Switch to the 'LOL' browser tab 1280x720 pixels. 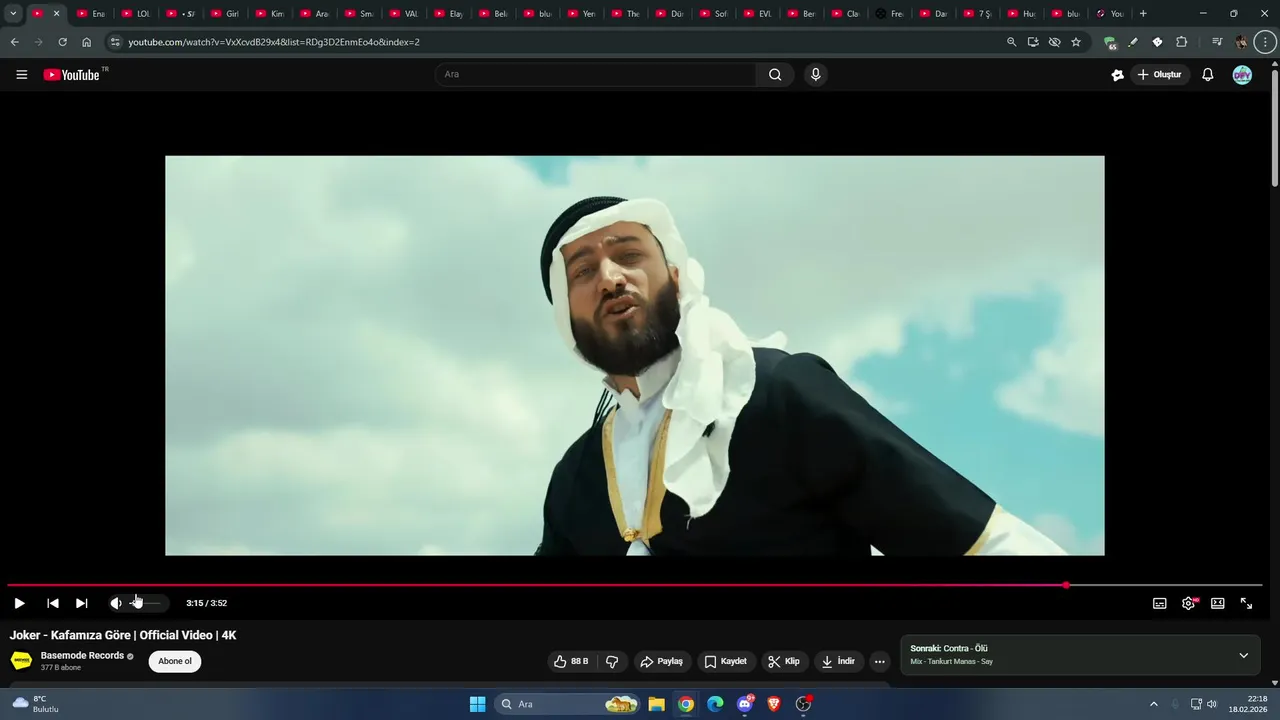pos(136,14)
